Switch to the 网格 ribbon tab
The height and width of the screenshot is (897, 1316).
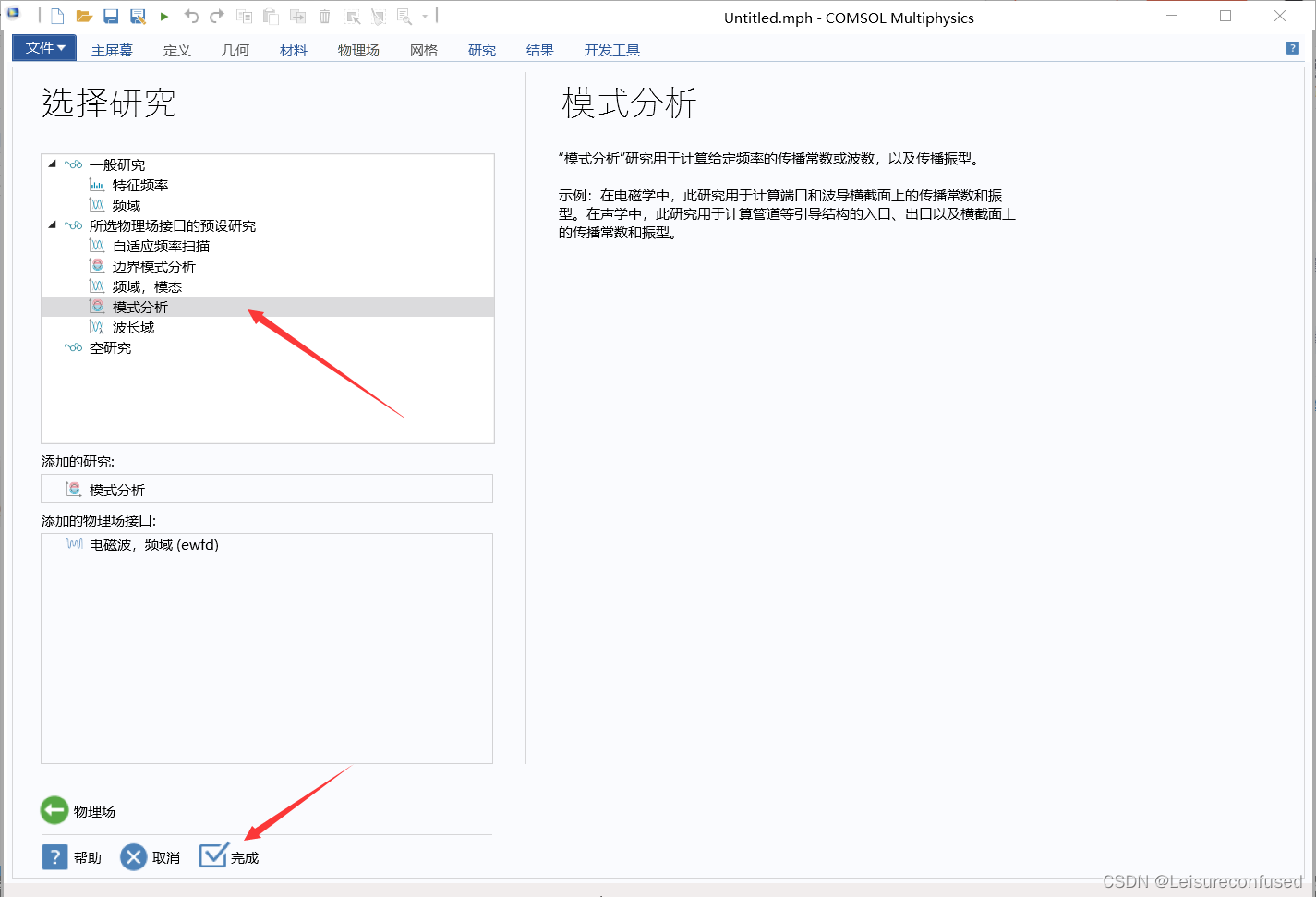pos(424,50)
